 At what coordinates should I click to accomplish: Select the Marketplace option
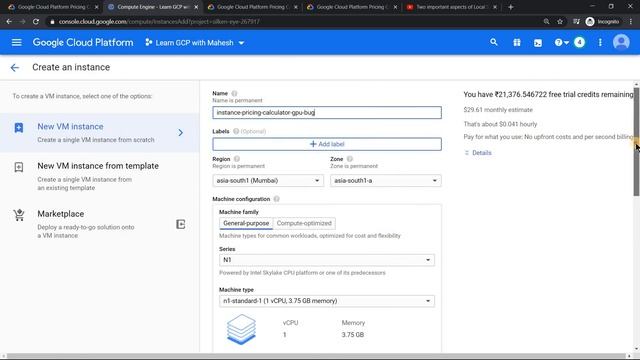(100, 224)
